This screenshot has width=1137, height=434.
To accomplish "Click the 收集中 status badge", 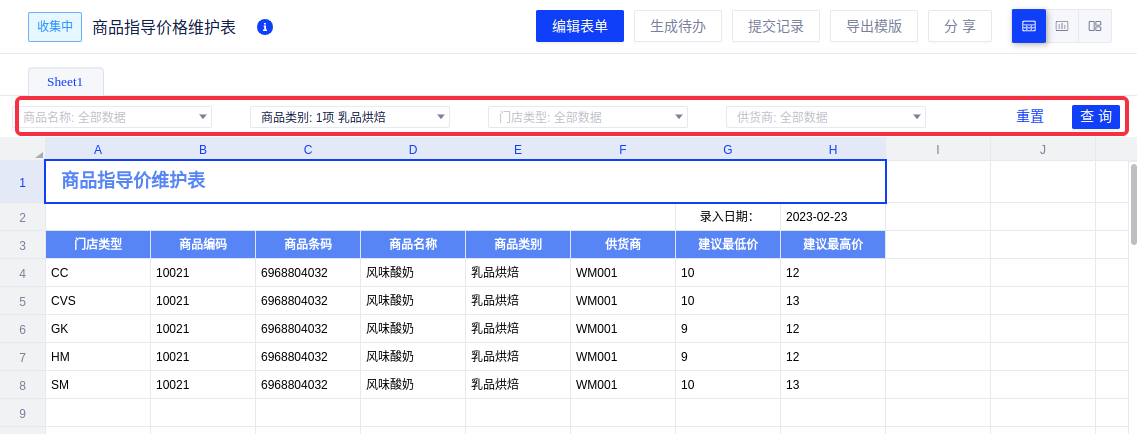I will pyautogui.click(x=55, y=27).
